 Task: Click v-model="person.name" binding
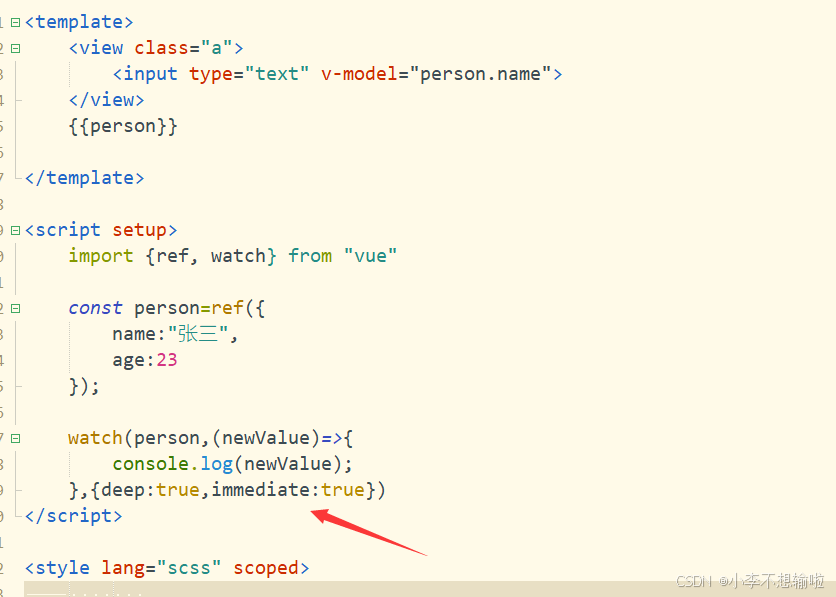pyautogui.click(x=436, y=74)
